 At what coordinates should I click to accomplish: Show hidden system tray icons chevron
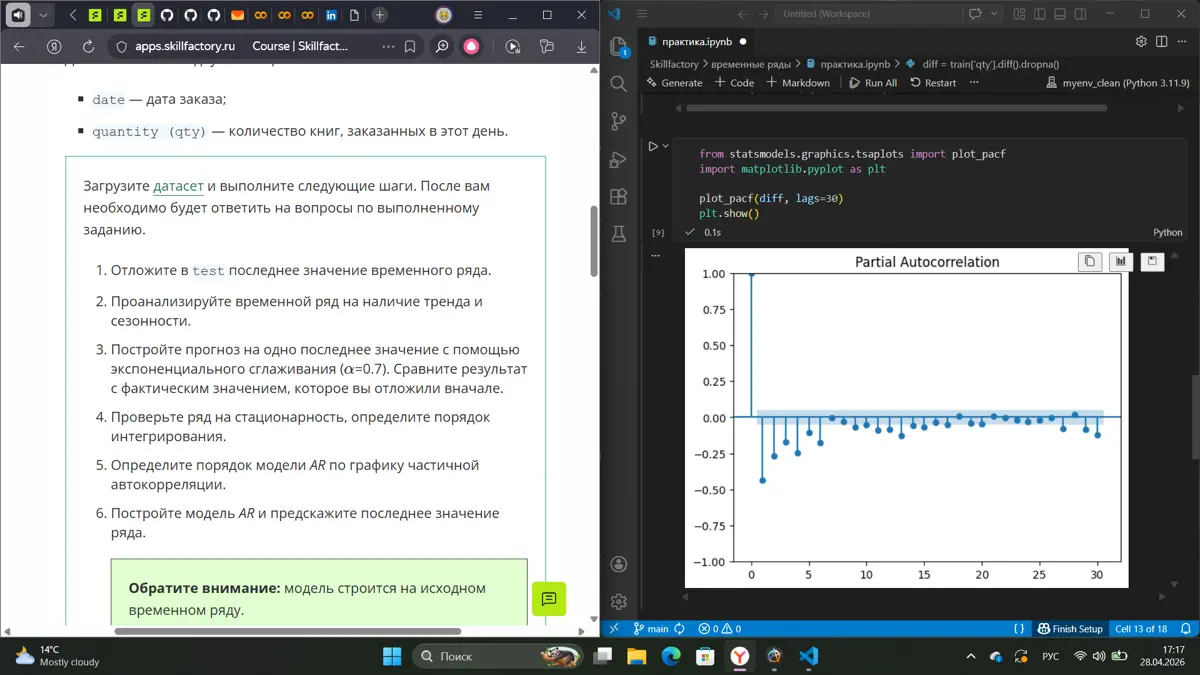[971, 656]
